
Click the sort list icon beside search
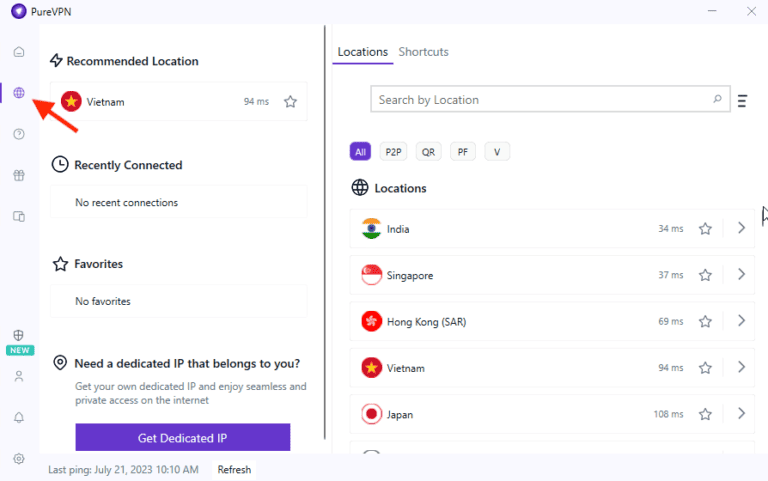pos(742,100)
